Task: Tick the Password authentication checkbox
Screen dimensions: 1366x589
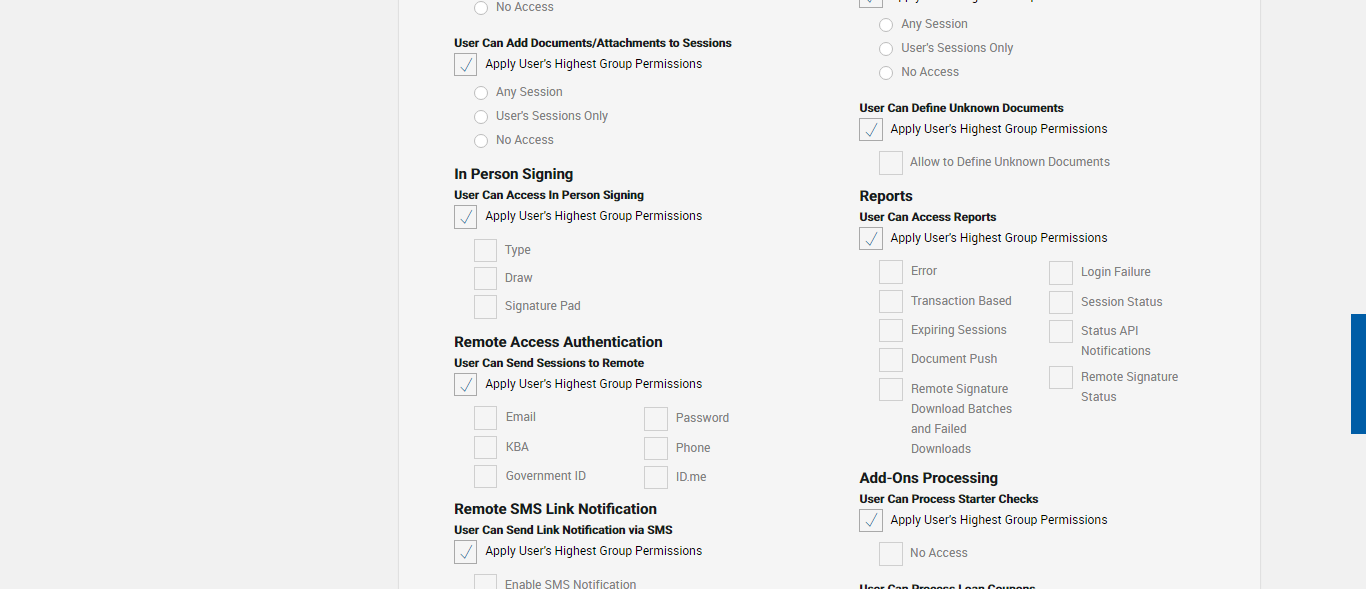Action: coord(655,418)
